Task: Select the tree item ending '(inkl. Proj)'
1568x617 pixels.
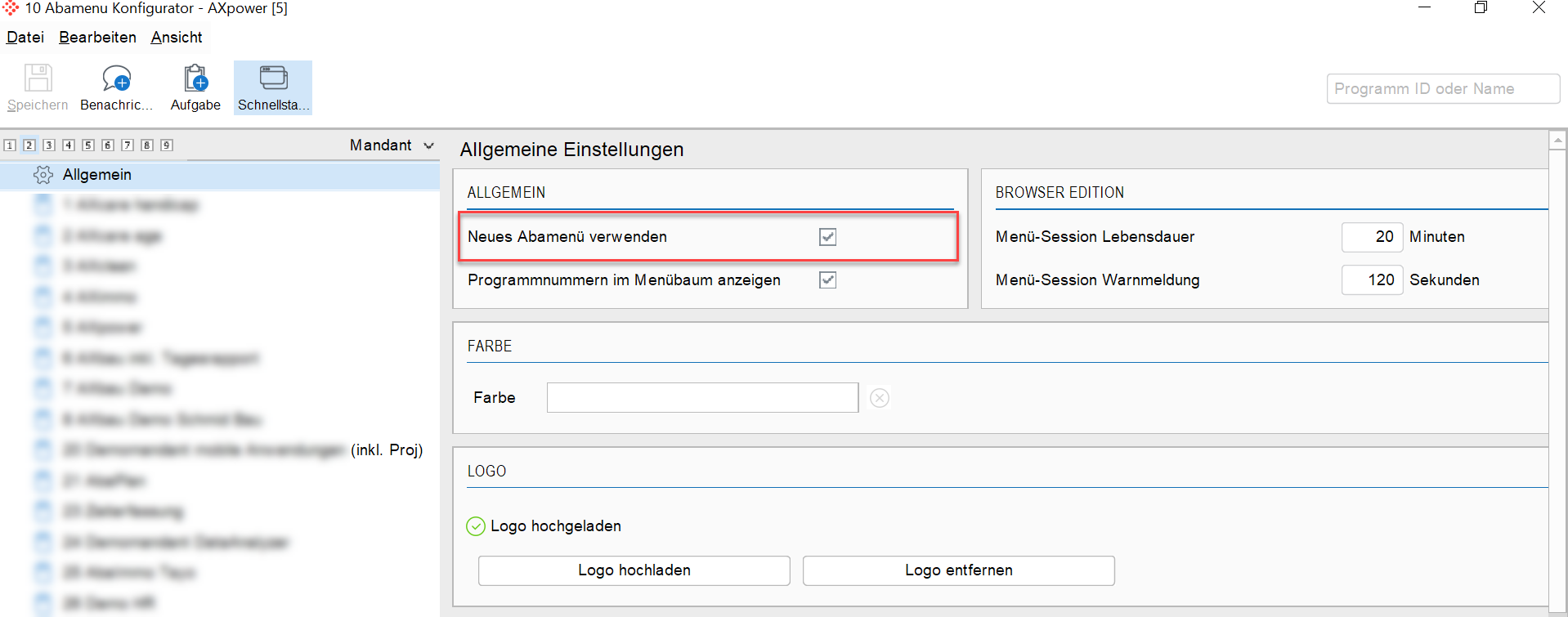Action: [x=220, y=450]
